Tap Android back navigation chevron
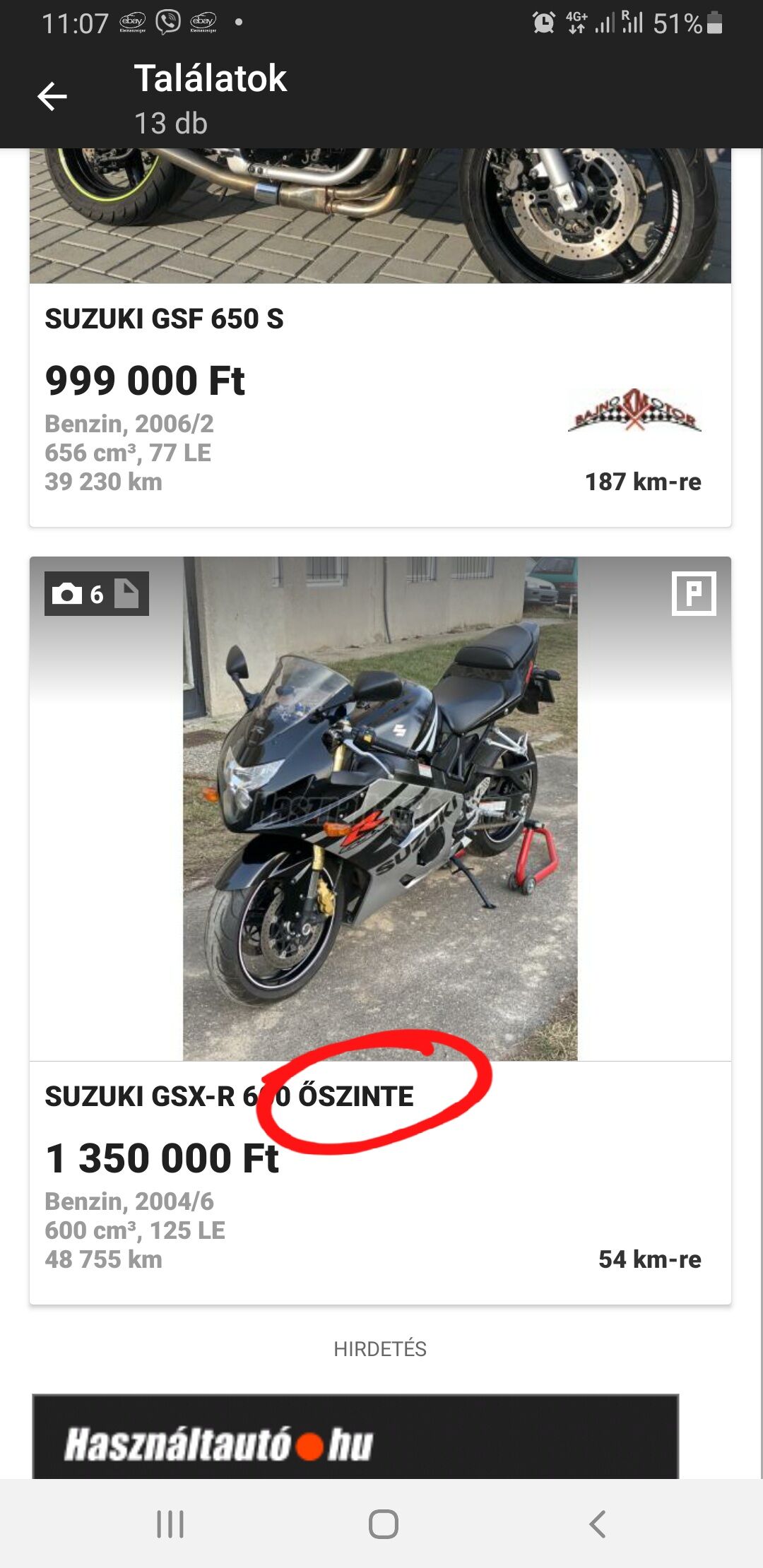 tap(597, 1524)
